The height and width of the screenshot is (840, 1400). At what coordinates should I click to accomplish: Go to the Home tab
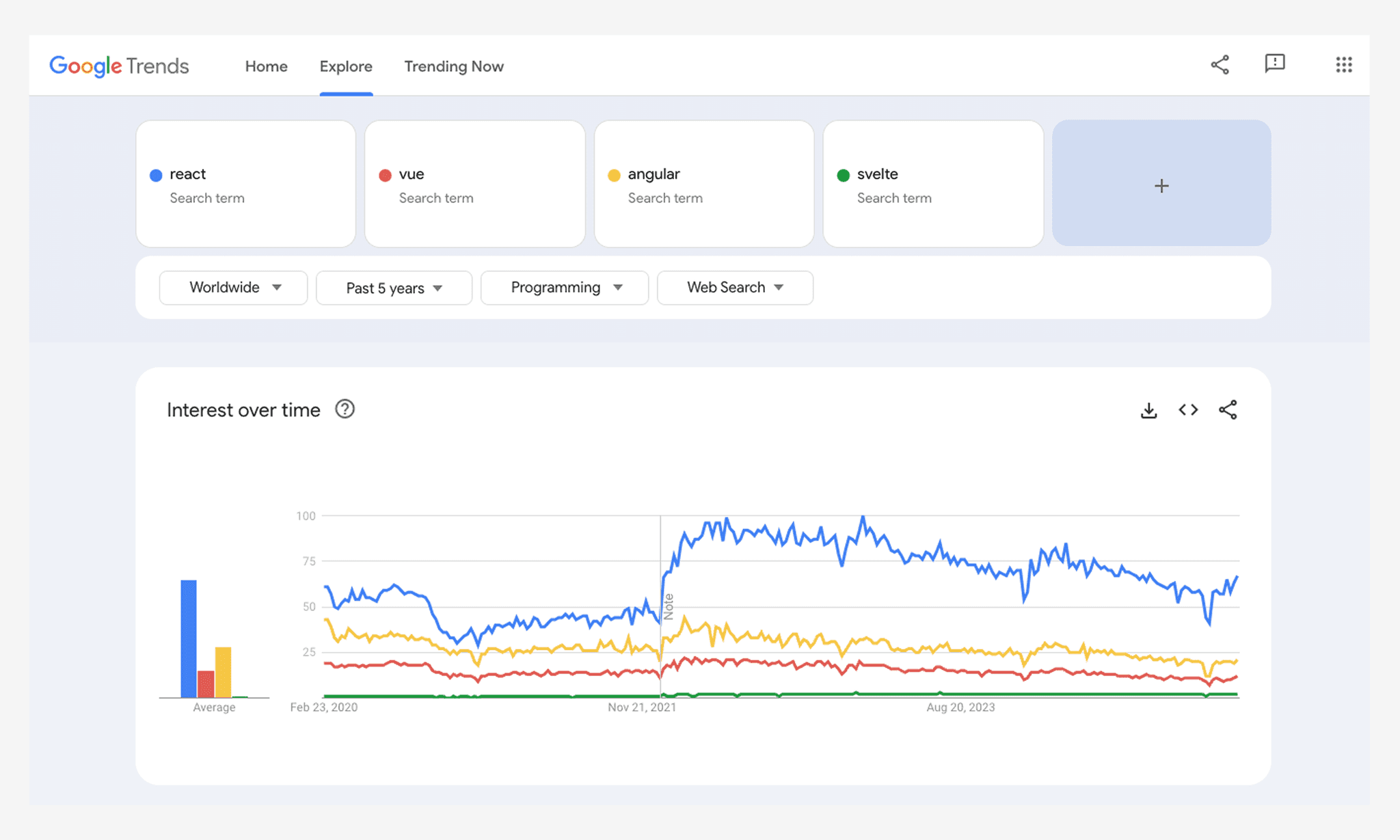266,66
